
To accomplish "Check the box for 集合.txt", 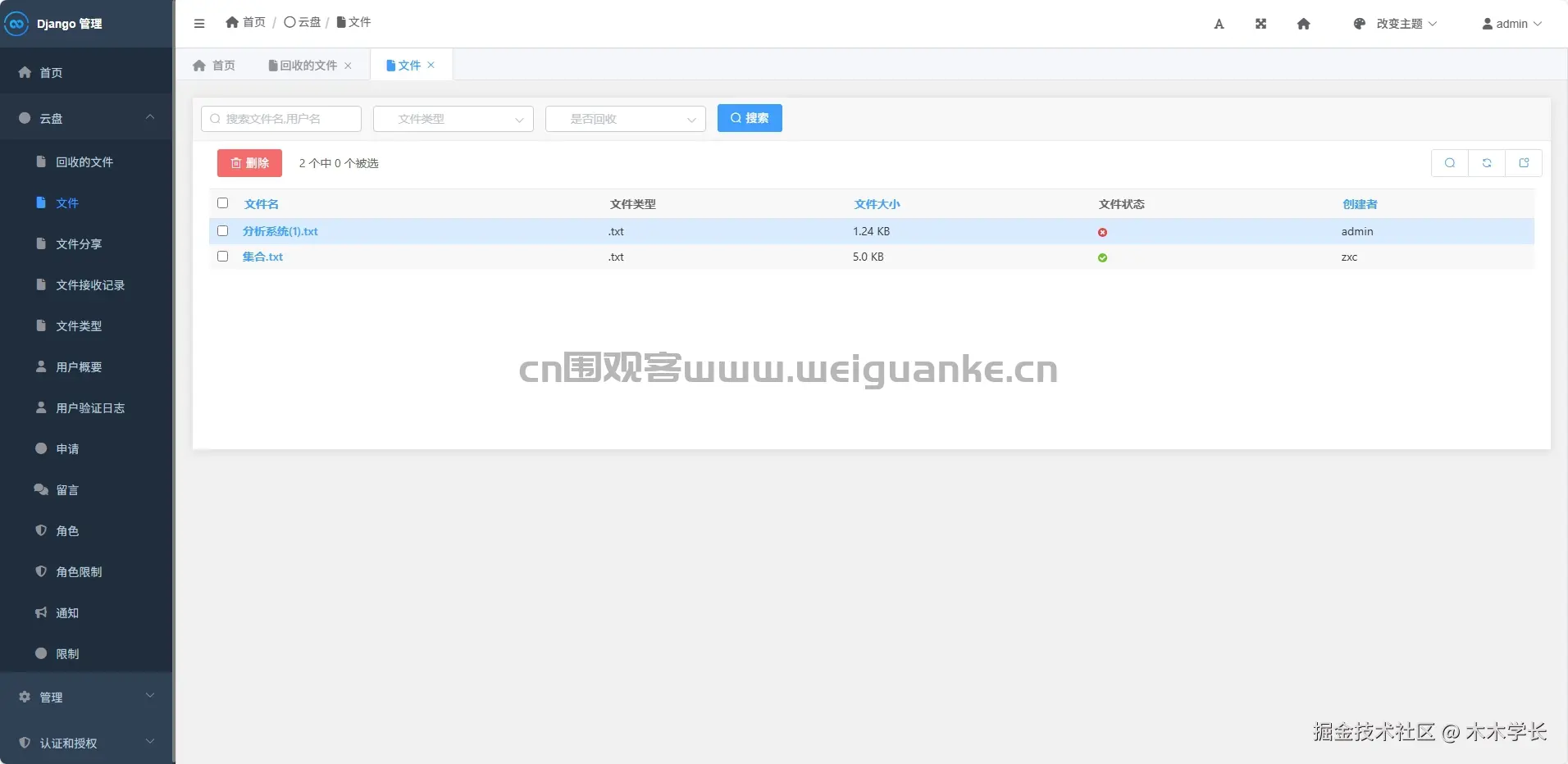I will pos(222,257).
